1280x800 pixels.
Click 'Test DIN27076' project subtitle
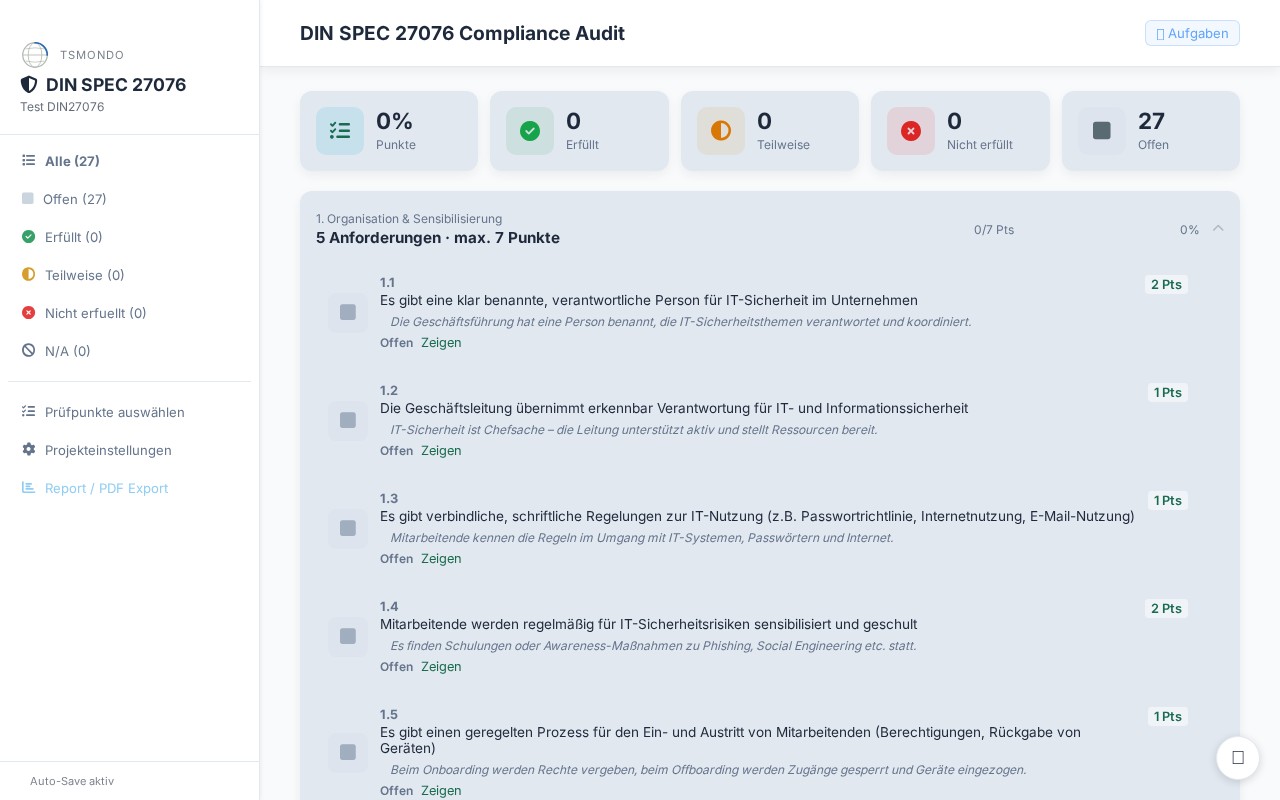[62, 107]
